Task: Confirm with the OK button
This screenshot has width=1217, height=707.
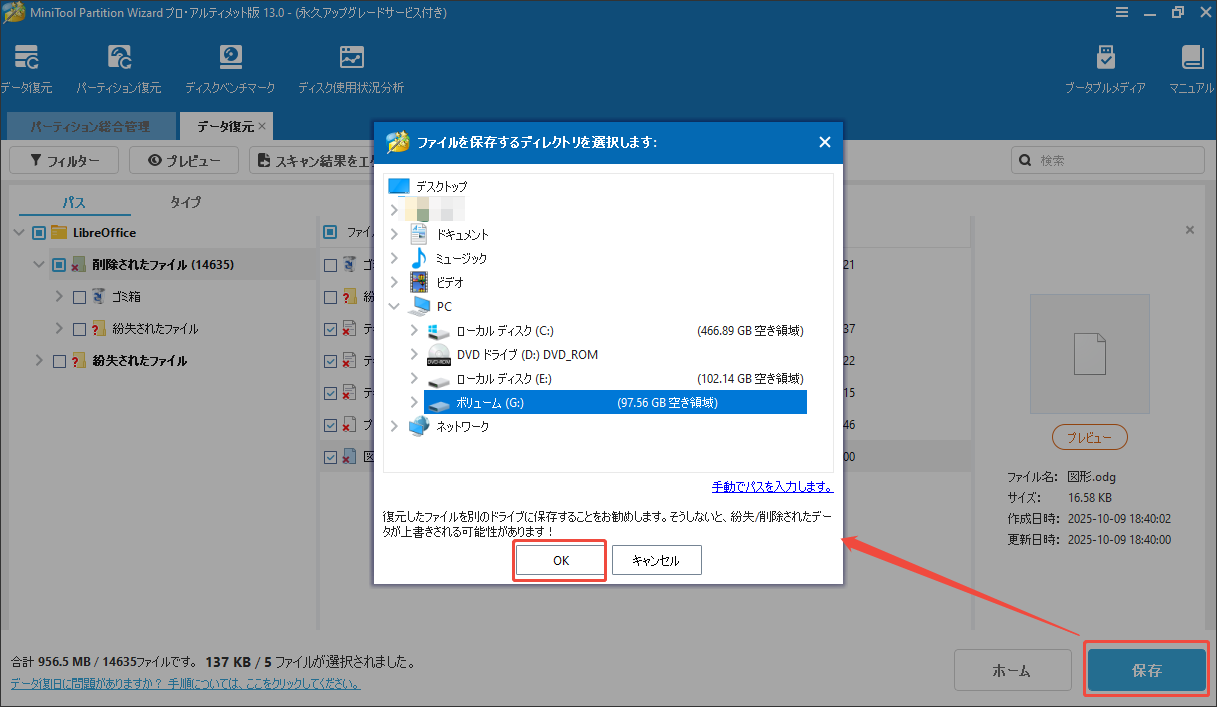Action: click(x=561, y=561)
